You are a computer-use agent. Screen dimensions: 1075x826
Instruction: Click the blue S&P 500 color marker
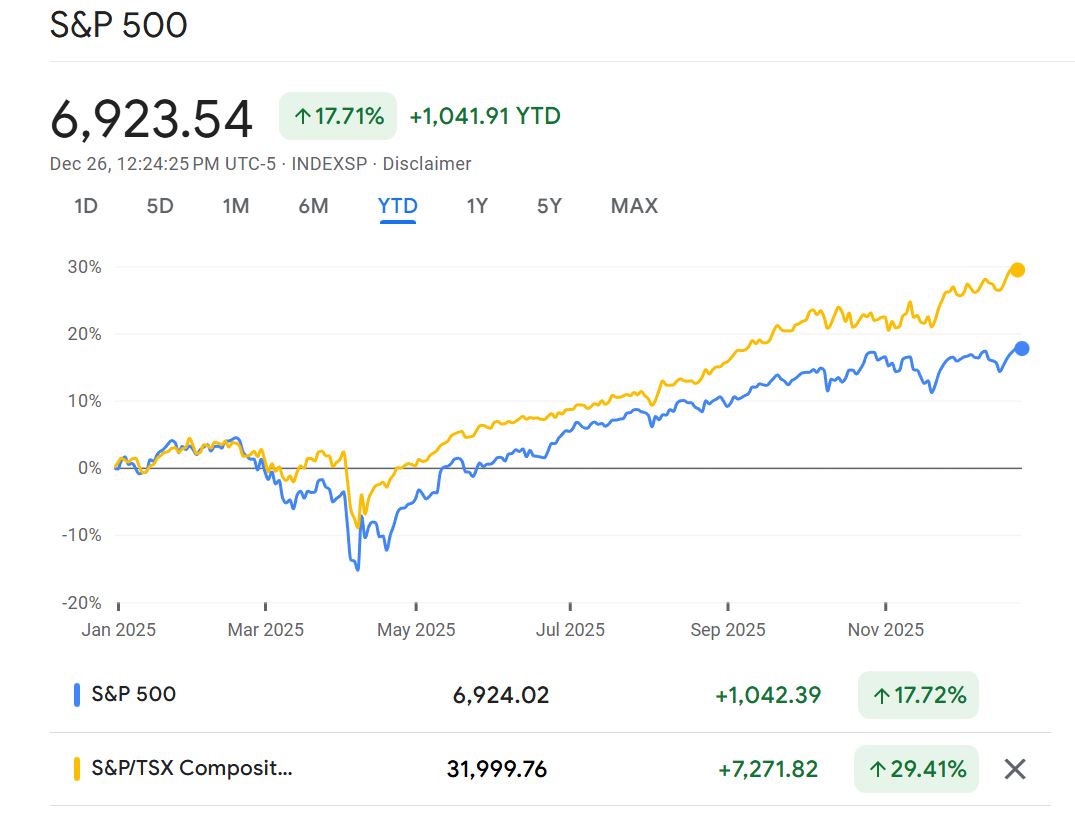[77, 695]
